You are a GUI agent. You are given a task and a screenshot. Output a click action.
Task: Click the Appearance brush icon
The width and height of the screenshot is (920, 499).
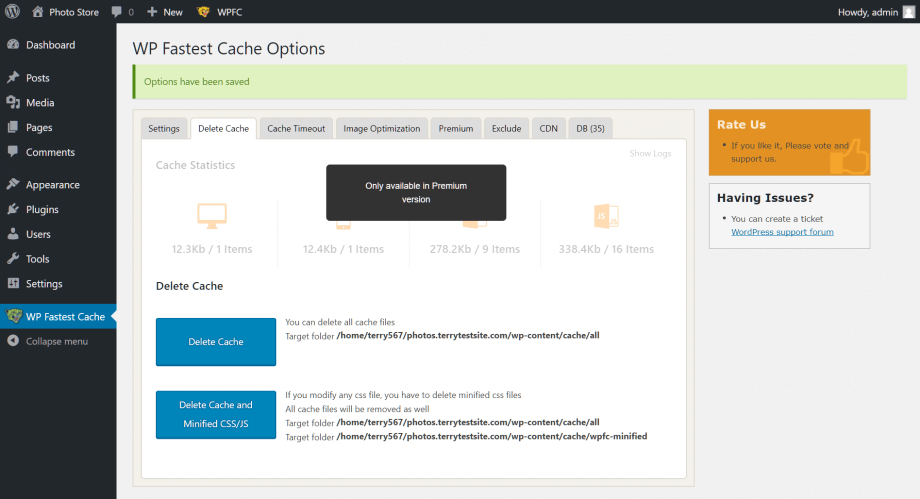13,184
